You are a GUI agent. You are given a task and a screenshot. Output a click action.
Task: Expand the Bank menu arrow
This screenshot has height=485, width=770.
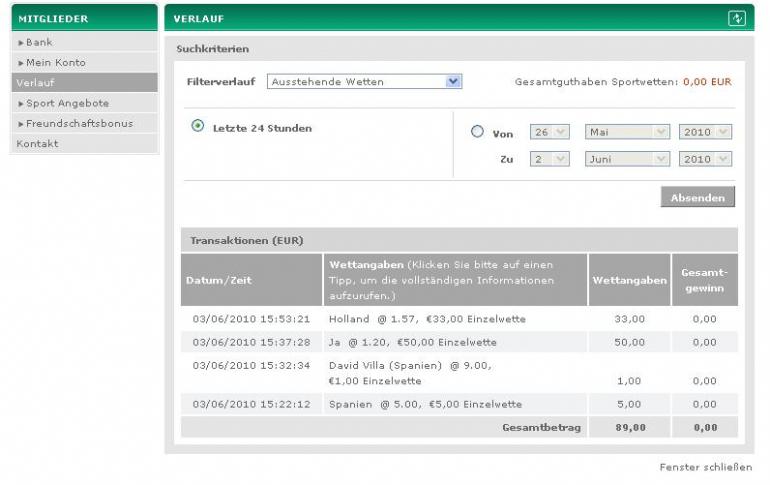click(21, 43)
